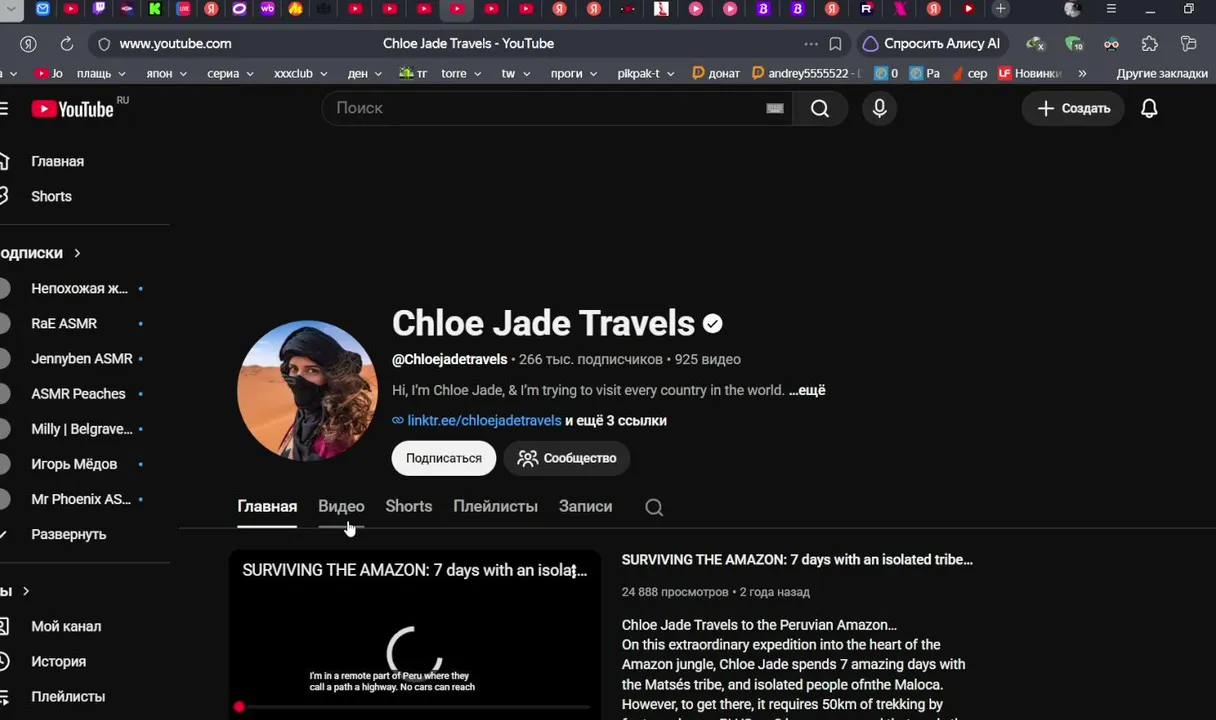Viewport: 1216px width, 720px height.
Task: Open the linktr.ee/chloejadetravels link
Action: coord(484,421)
